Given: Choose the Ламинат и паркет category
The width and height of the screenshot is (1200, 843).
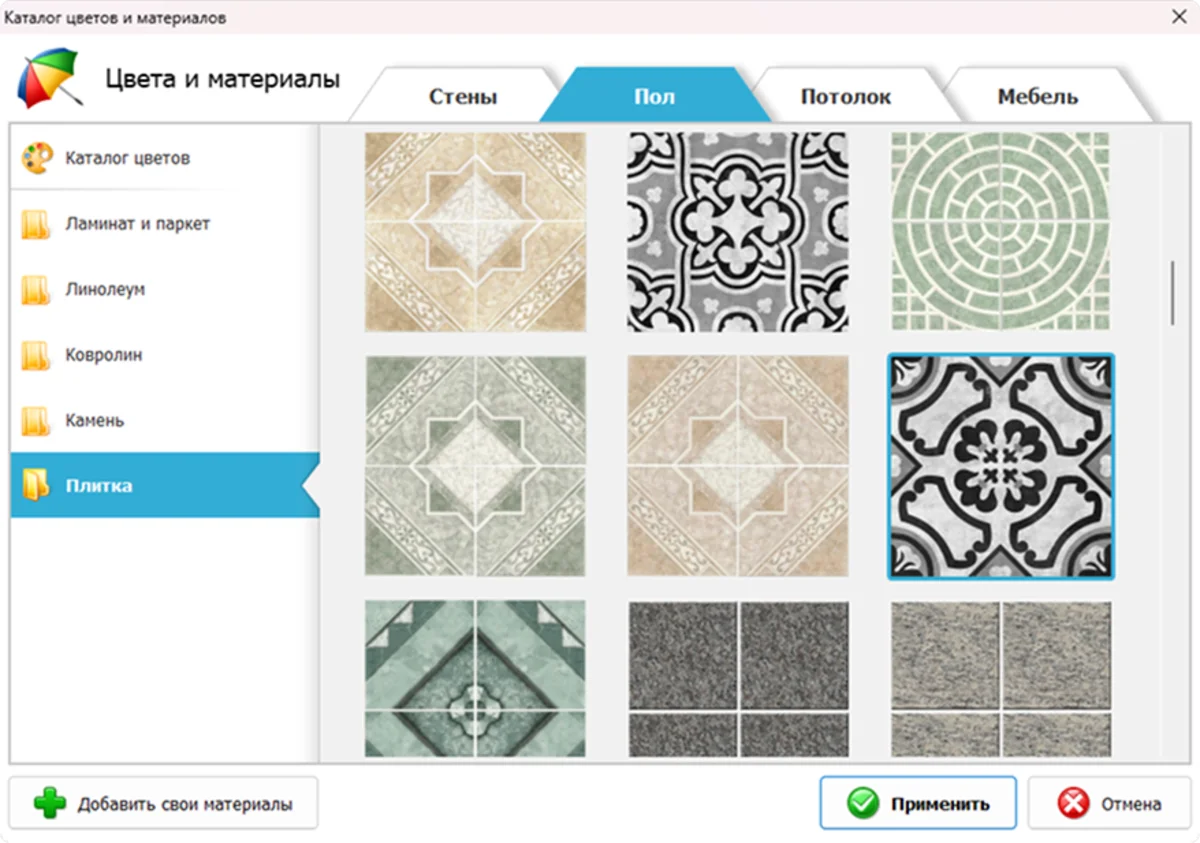Looking at the screenshot, I should [x=165, y=224].
